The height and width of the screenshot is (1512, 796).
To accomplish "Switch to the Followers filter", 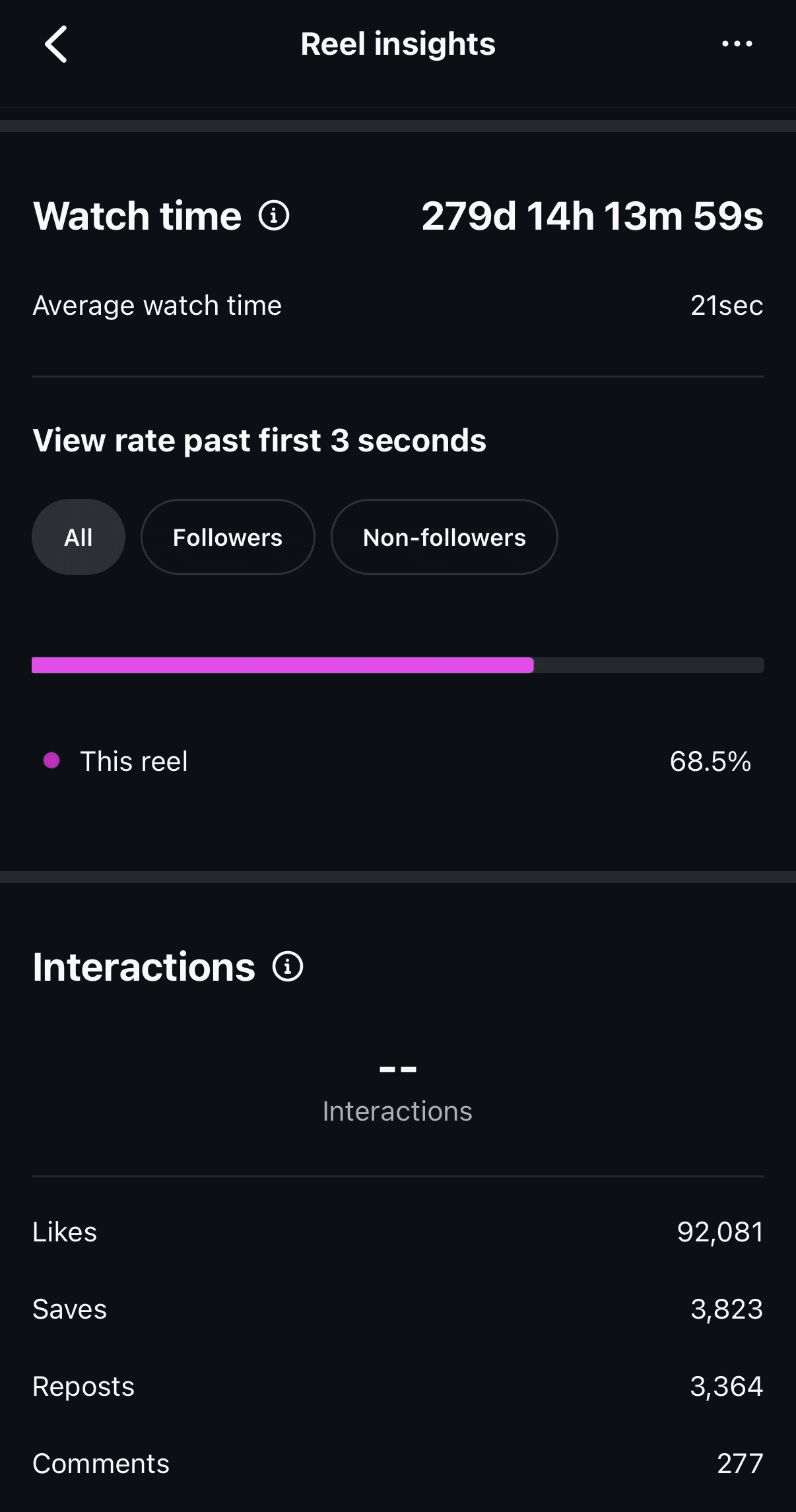I will [227, 537].
